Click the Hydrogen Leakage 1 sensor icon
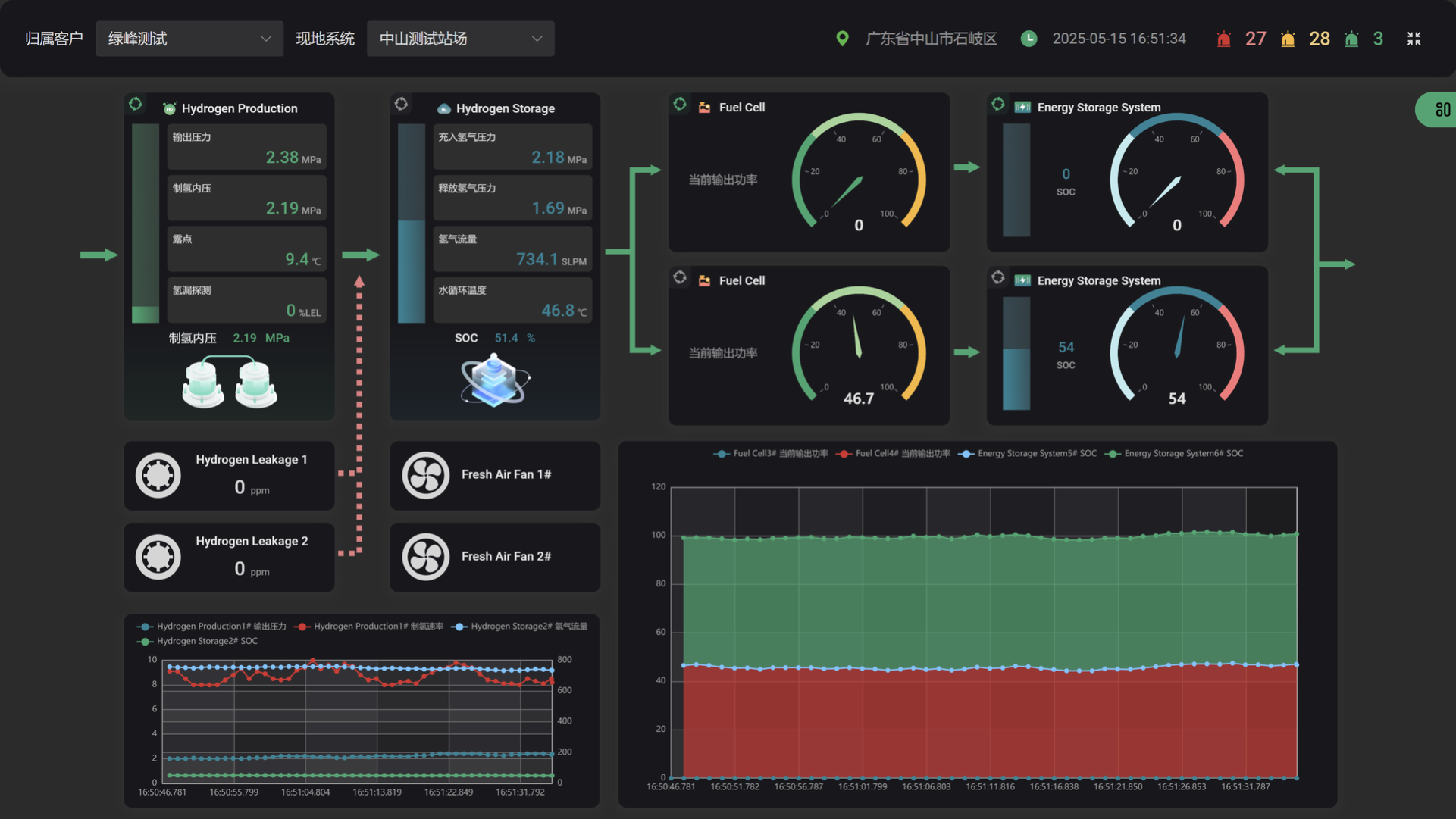The height and width of the screenshot is (819, 1456). pyautogui.click(x=158, y=475)
